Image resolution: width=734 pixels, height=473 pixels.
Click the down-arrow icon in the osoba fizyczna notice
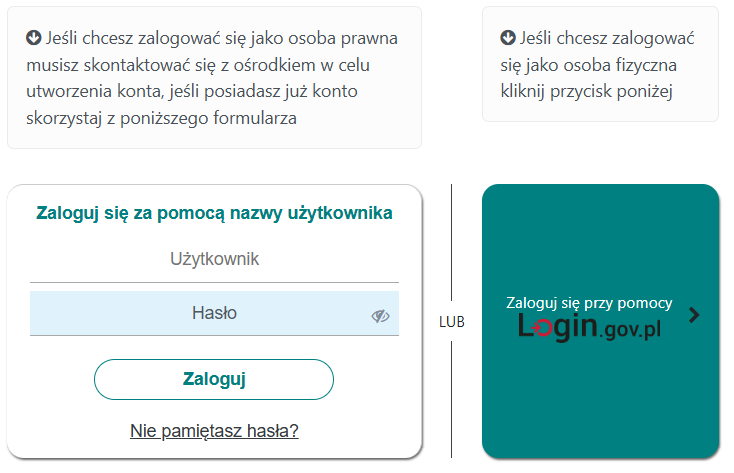click(x=508, y=38)
